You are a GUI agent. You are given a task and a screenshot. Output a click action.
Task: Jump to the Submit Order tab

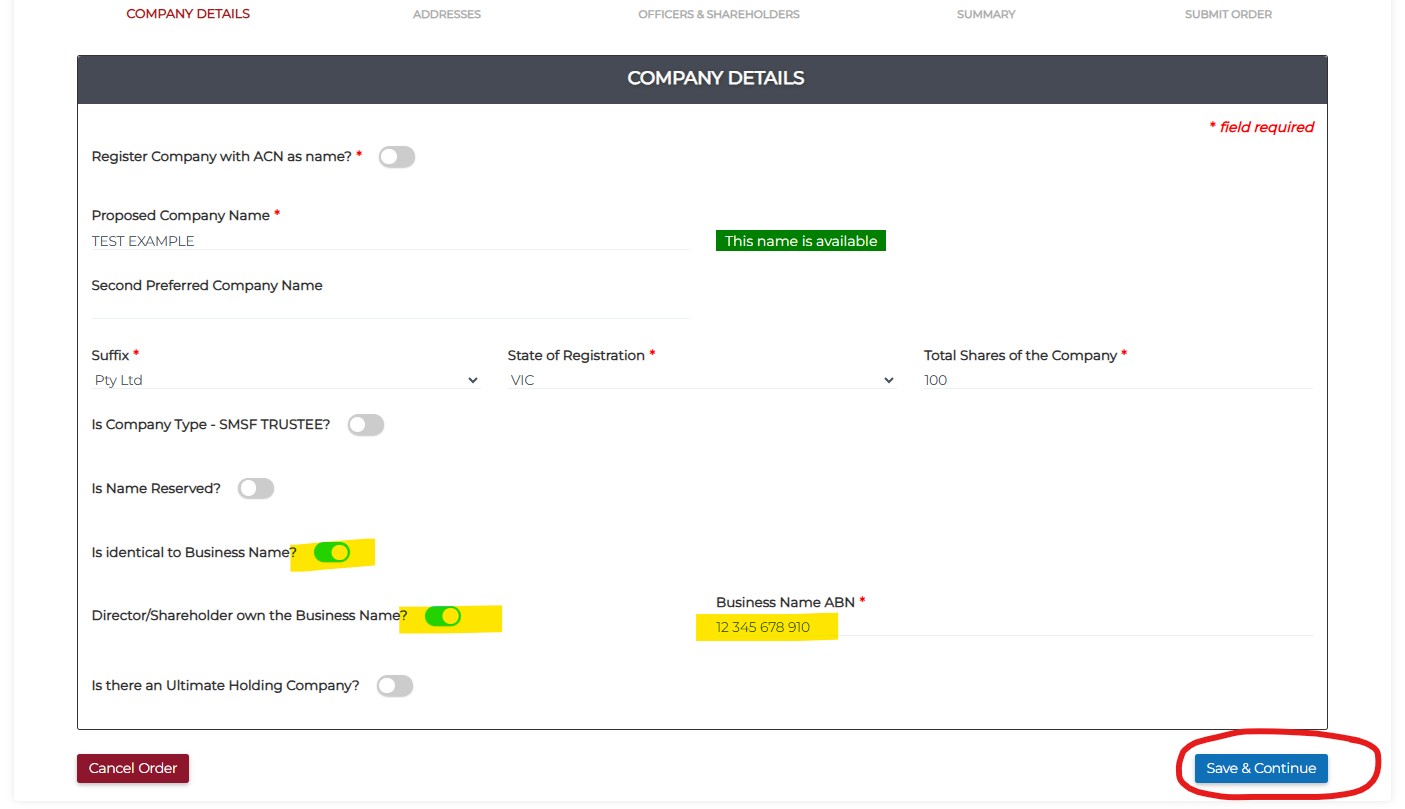[x=1228, y=14]
